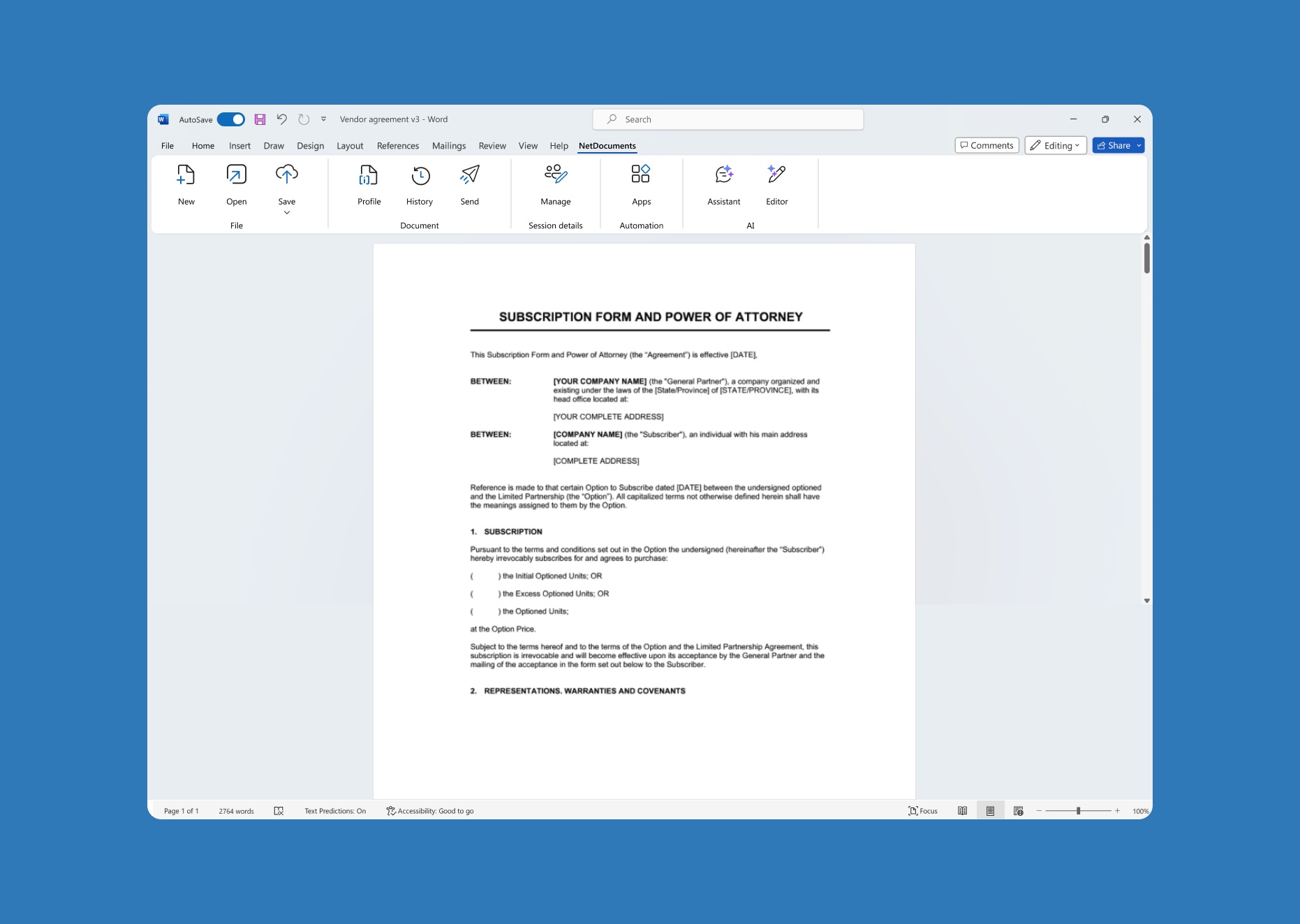Open the Profile document icon
Image resolution: width=1300 pixels, height=924 pixels.
point(369,175)
